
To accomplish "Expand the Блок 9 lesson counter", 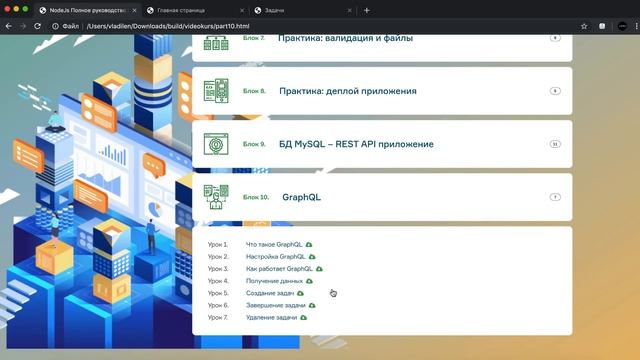I will 555,144.
